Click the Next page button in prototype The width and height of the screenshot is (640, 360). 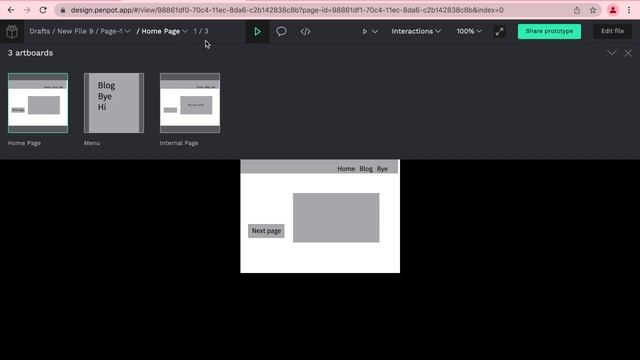pyautogui.click(x=266, y=231)
